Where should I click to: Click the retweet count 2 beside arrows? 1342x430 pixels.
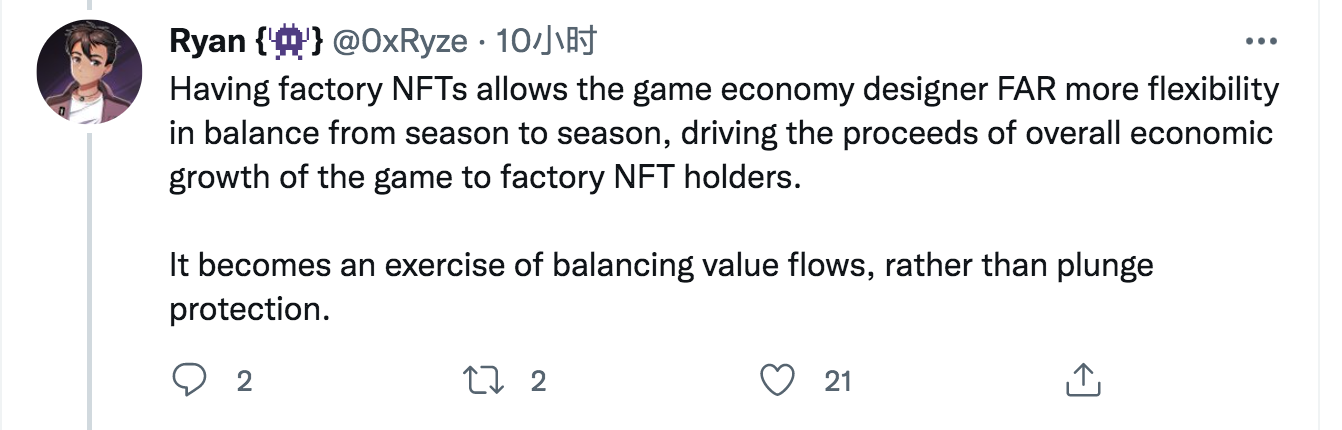tap(538, 381)
